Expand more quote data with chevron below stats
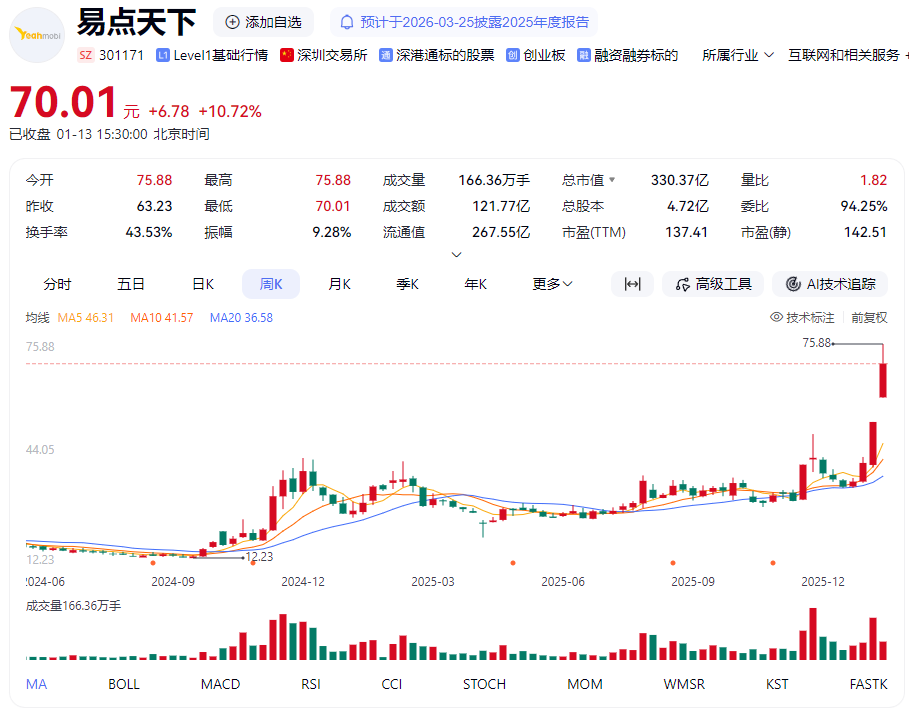This screenshot has height=715, width=909. tap(457, 254)
